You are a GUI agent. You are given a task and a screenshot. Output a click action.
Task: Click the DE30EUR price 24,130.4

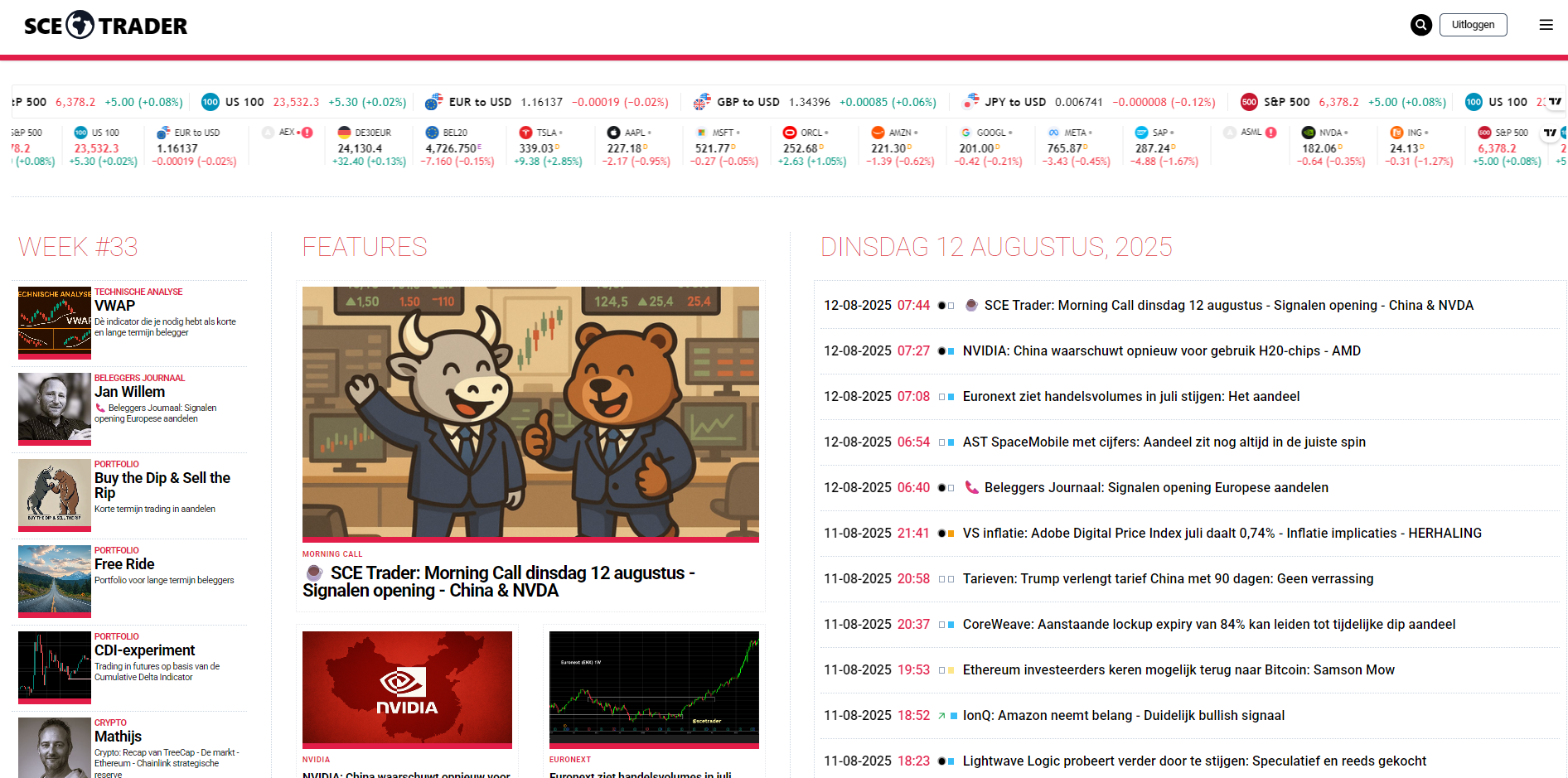[360, 149]
